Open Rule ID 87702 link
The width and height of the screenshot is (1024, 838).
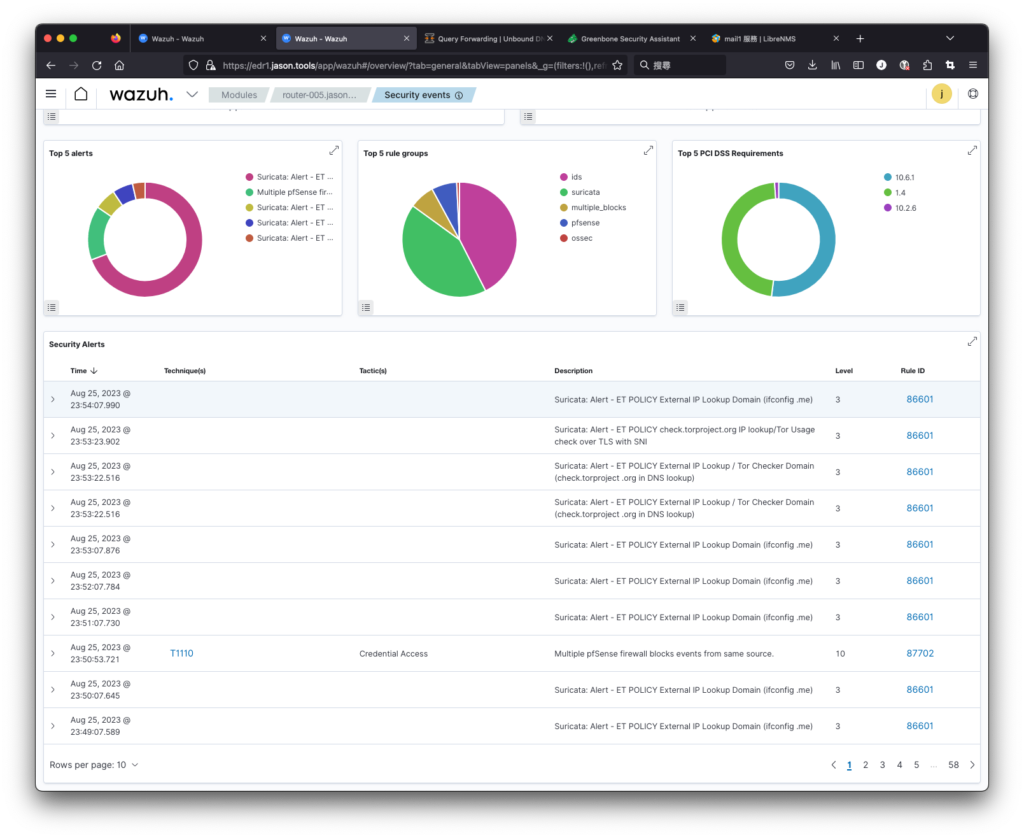click(920, 653)
